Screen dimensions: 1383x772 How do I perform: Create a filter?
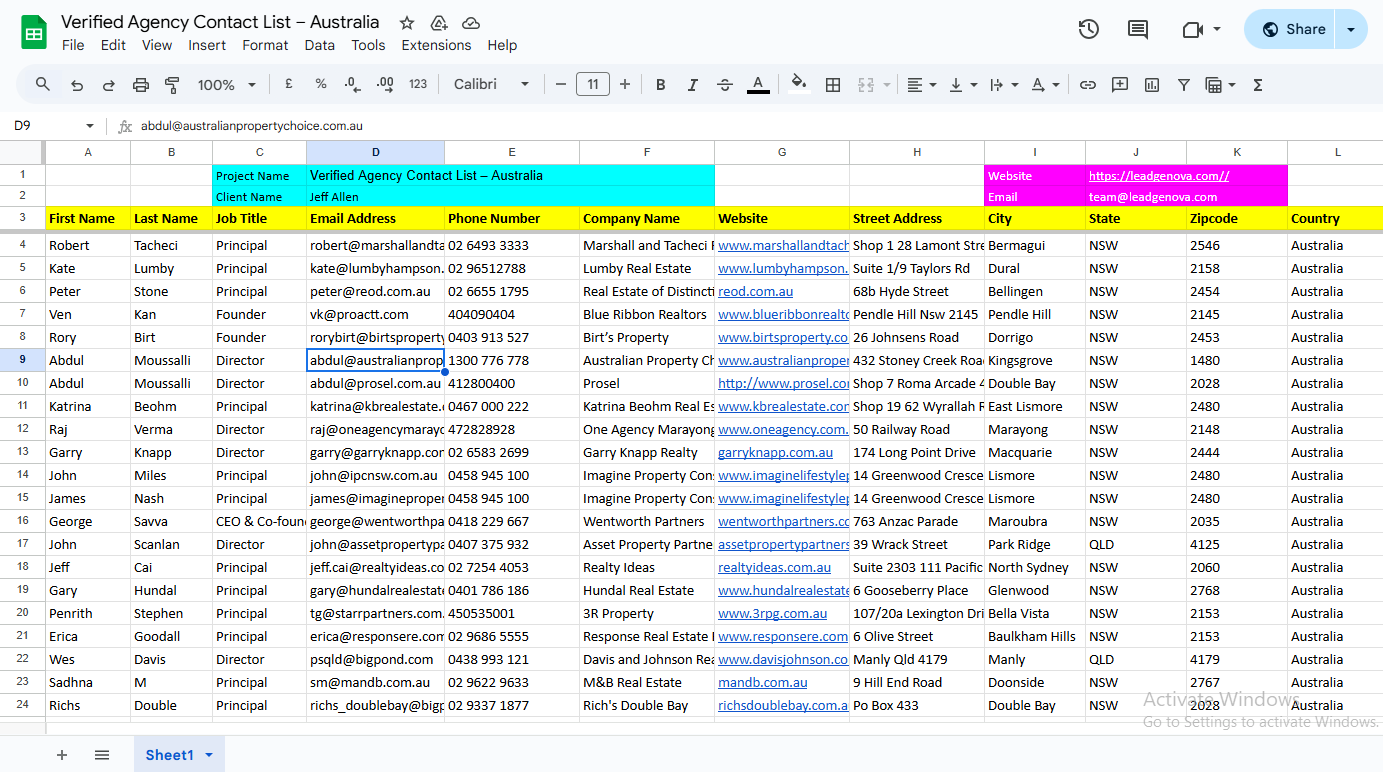tap(1184, 85)
